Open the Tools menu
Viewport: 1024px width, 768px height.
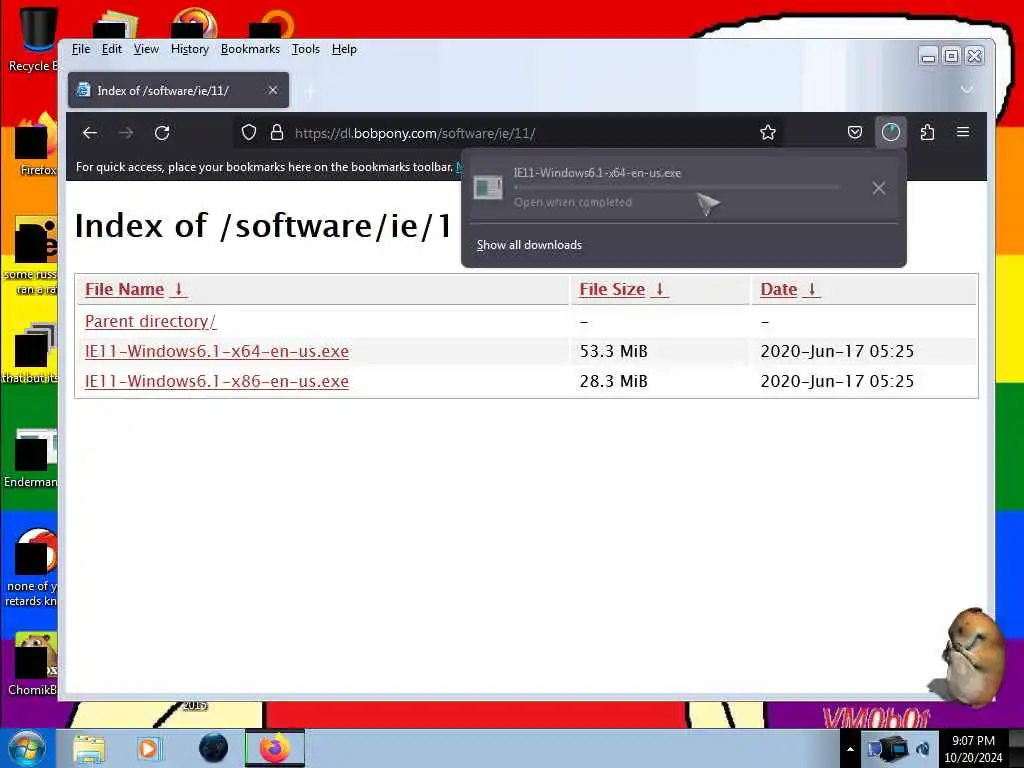click(306, 49)
